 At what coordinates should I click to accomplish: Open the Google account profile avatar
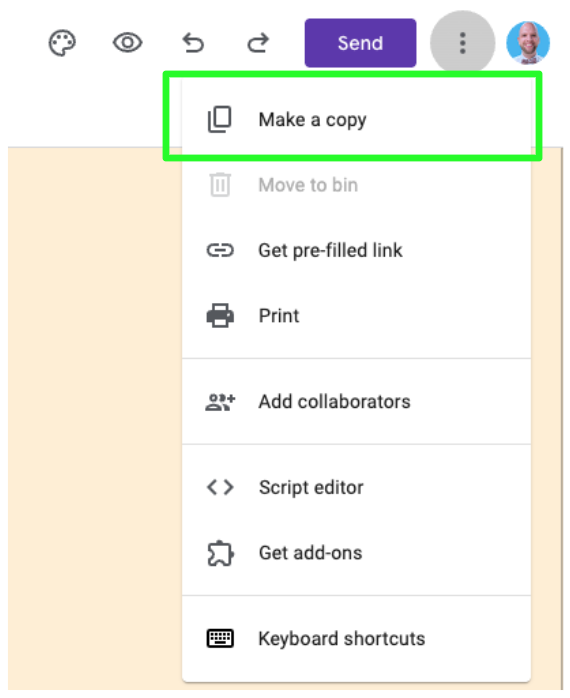click(x=528, y=43)
